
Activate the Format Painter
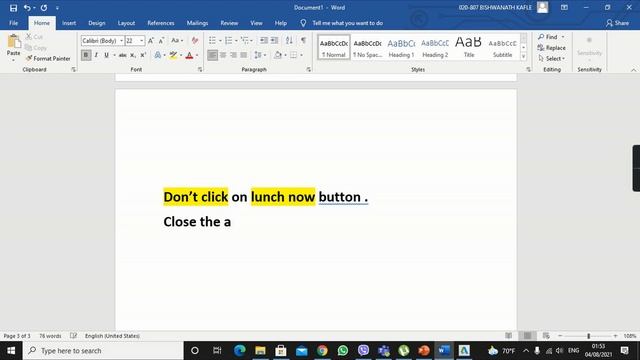tap(48, 59)
